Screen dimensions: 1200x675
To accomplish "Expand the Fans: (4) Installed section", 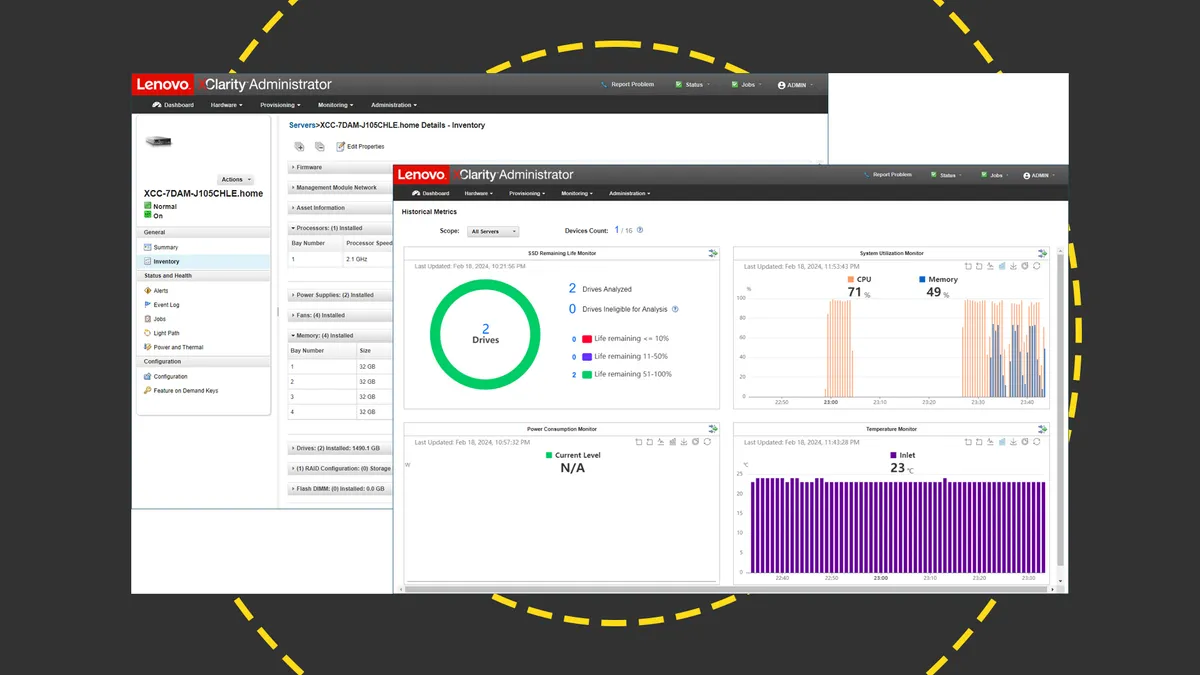I will 340,315.
